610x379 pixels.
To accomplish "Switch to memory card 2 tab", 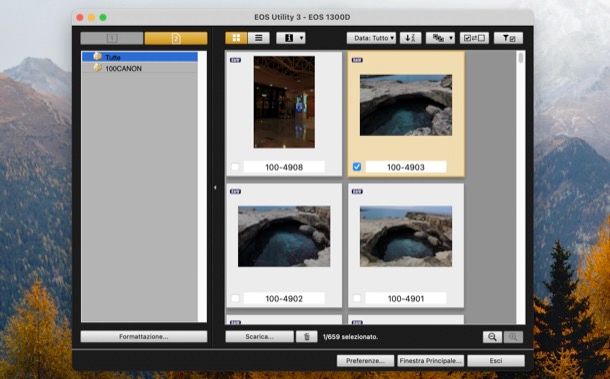I will pyautogui.click(x=176, y=38).
